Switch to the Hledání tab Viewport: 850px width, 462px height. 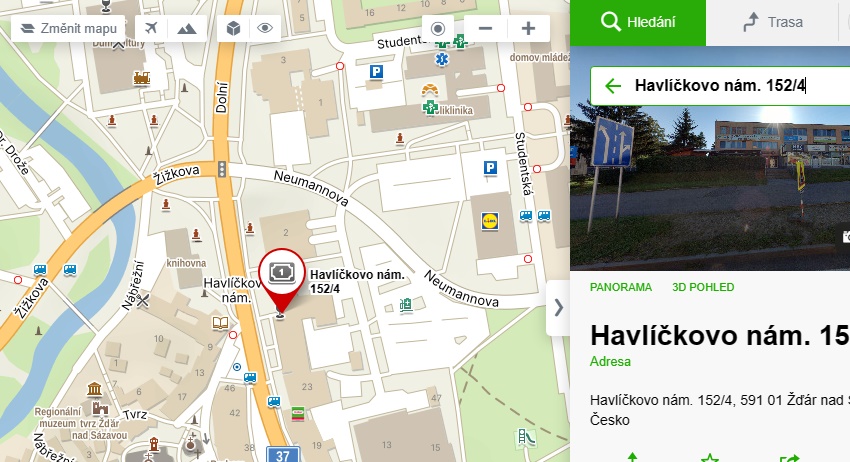[638, 22]
